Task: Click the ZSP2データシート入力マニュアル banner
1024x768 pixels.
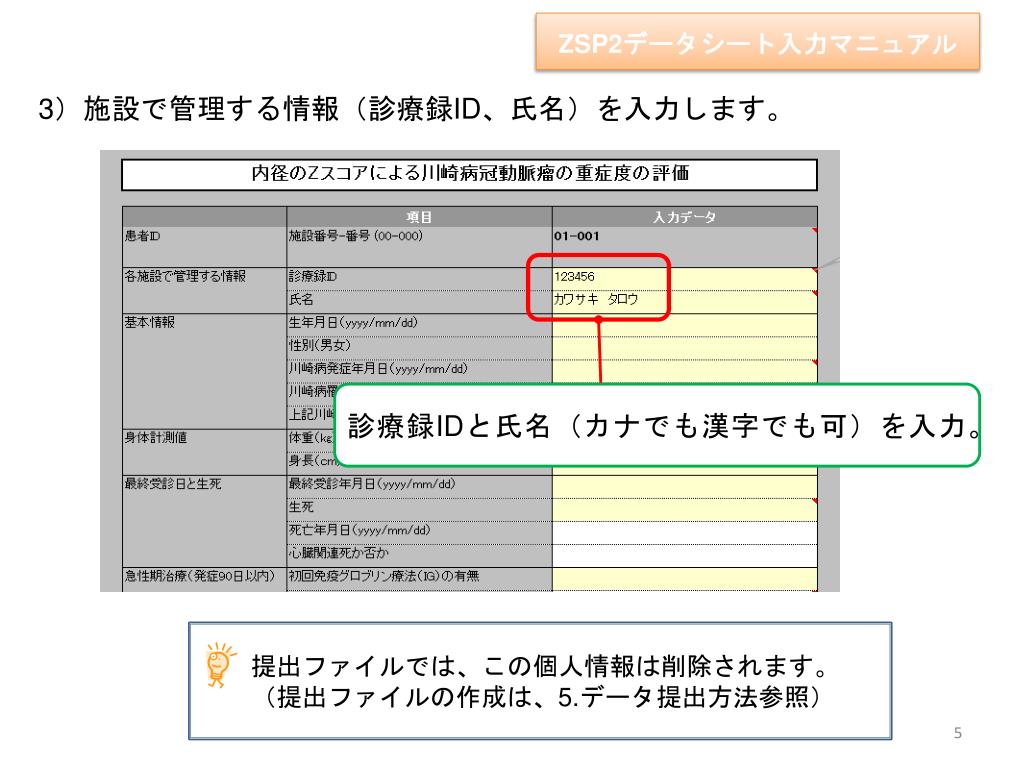Action: [x=758, y=42]
